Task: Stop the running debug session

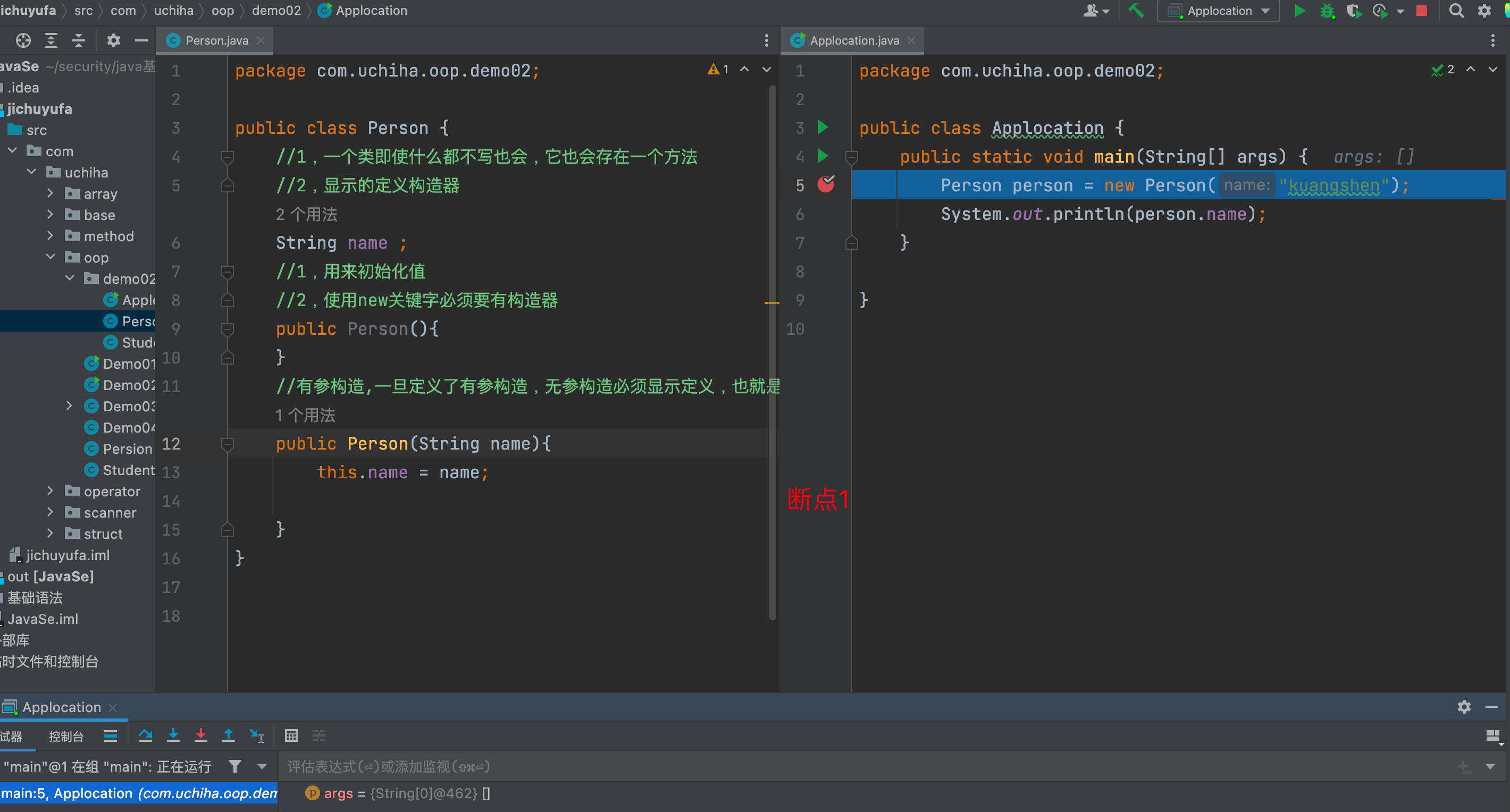Action: (x=1422, y=11)
